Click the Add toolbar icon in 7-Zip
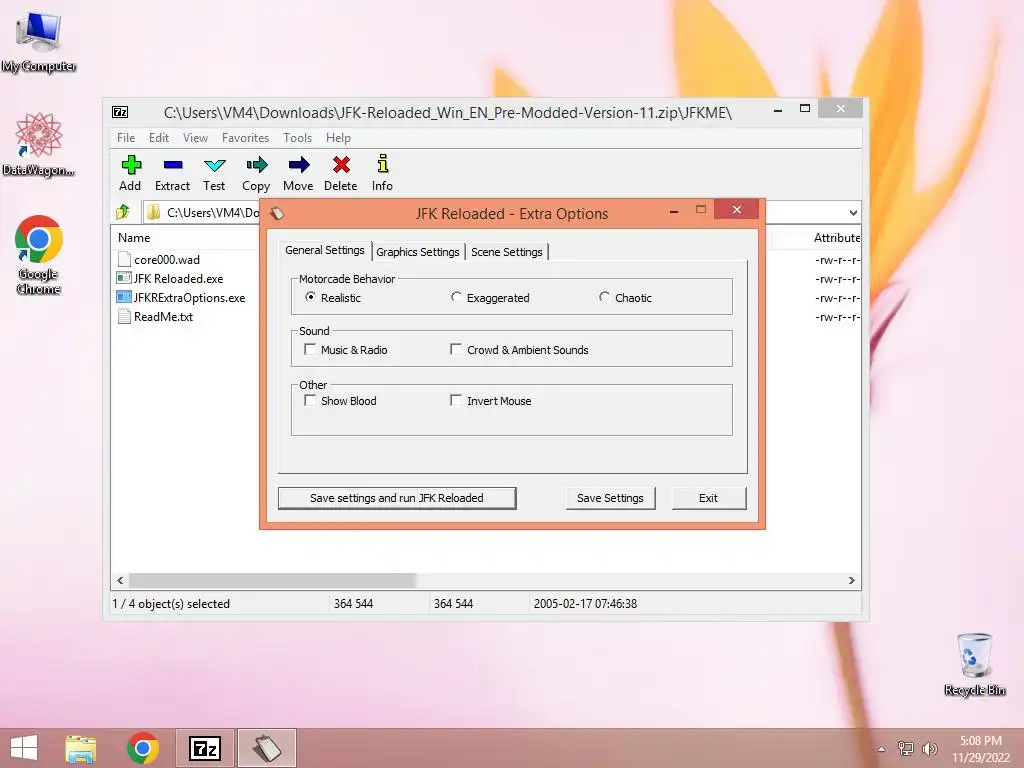Screen dimensions: 1024x768 pyautogui.click(x=131, y=165)
